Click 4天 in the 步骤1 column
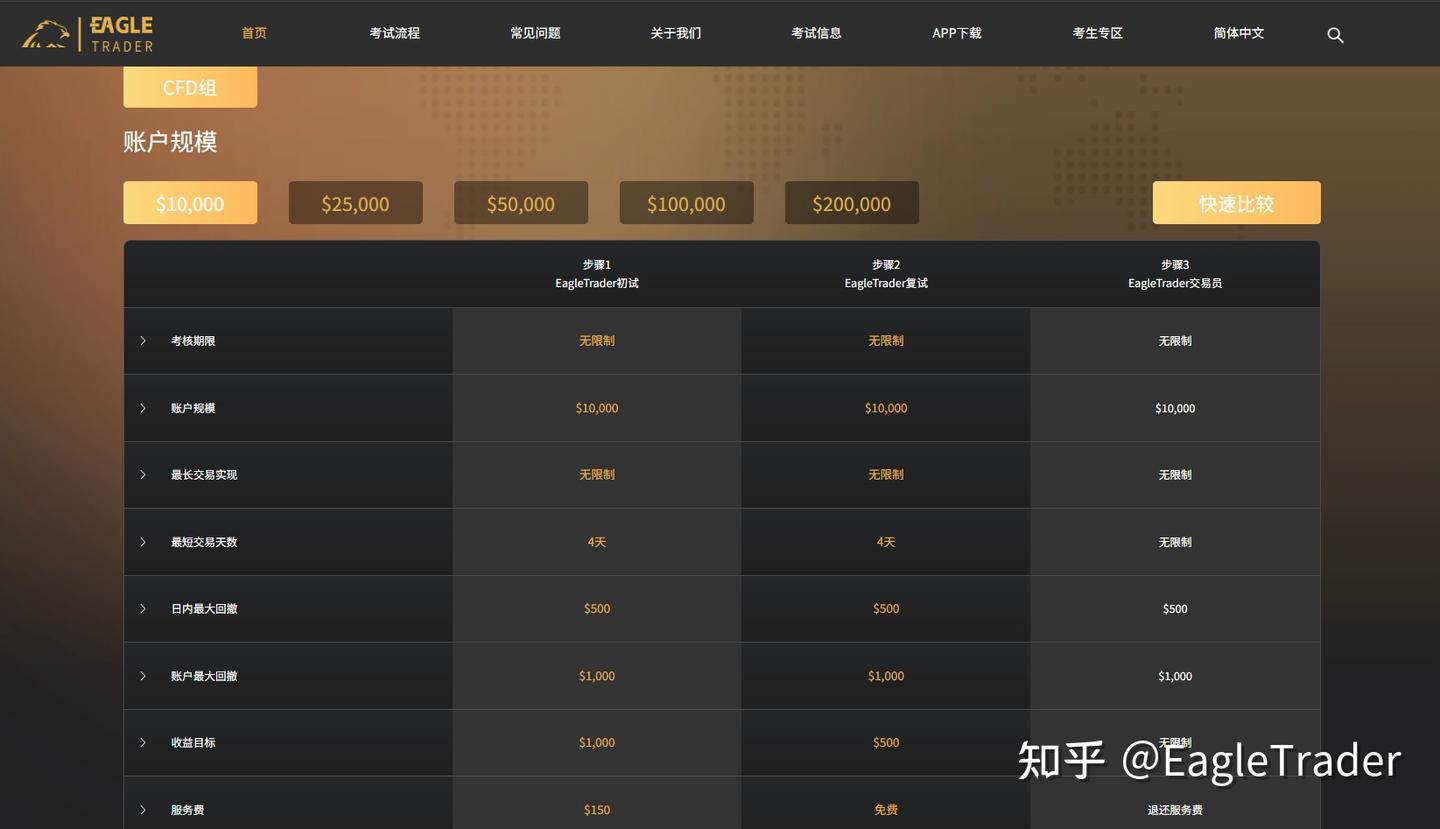The height and width of the screenshot is (829, 1440). click(x=597, y=542)
